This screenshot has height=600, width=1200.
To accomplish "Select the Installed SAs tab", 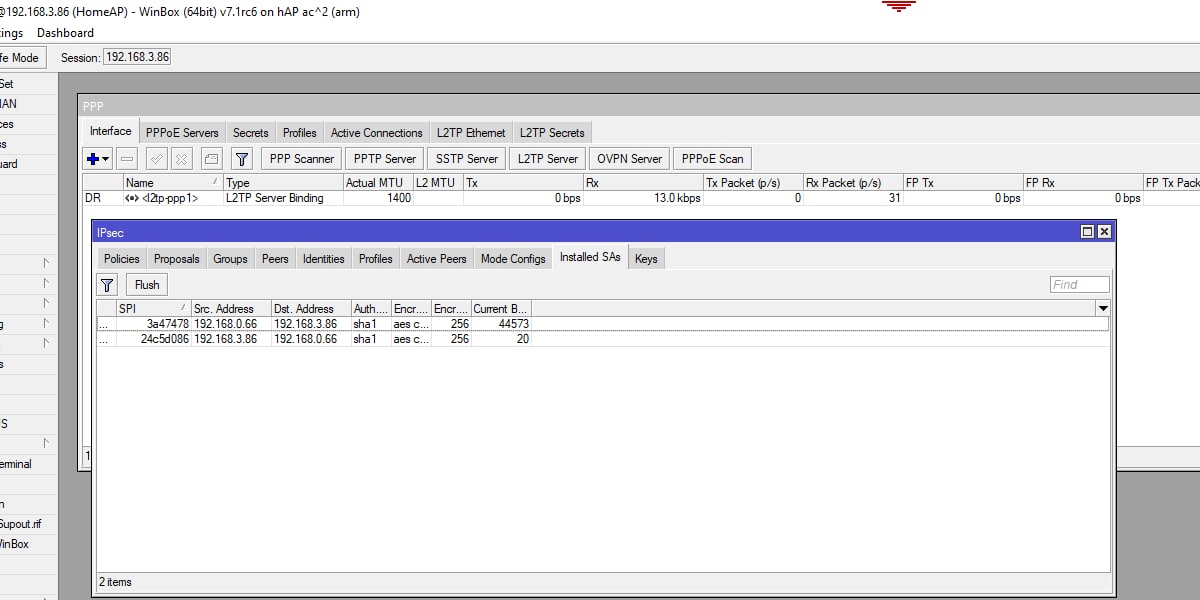I will coord(590,257).
